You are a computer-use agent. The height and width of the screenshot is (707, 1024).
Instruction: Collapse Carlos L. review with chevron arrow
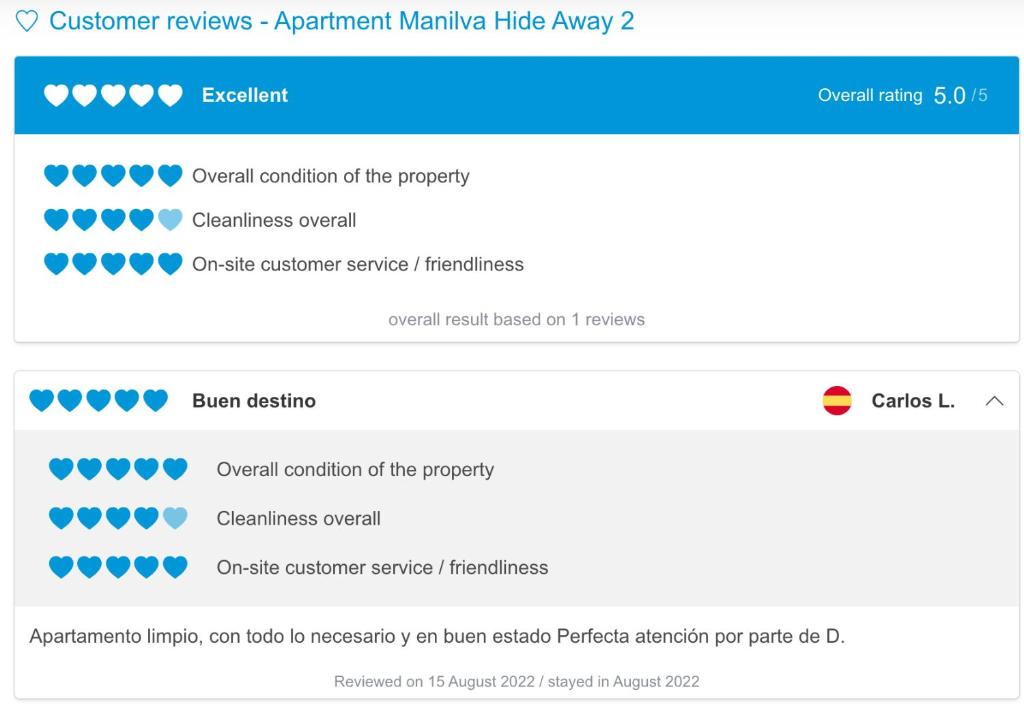click(x=994, y=401)
